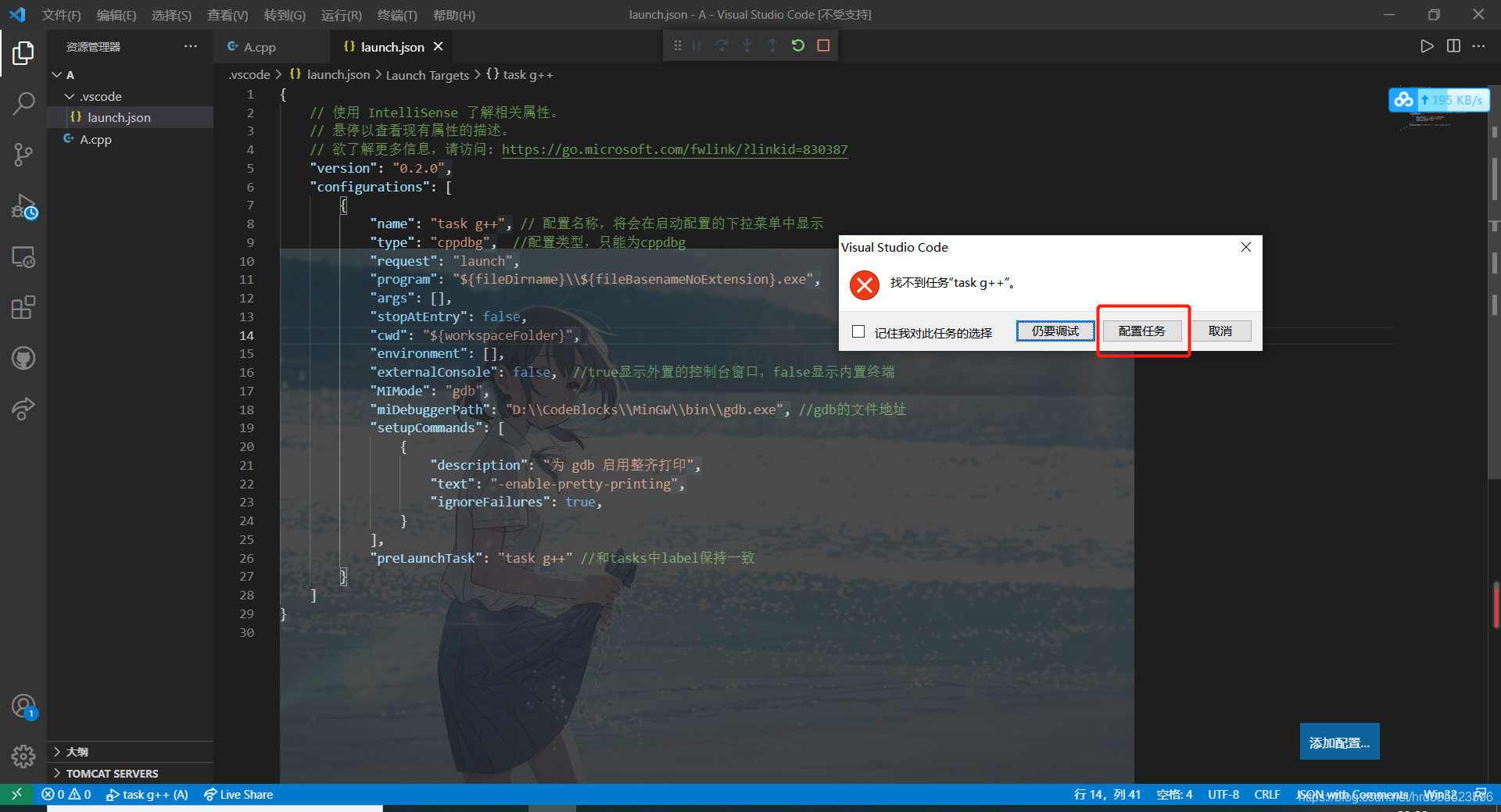Open the 终端(T) menu
1501x812 pixels.
pos(397,15)
